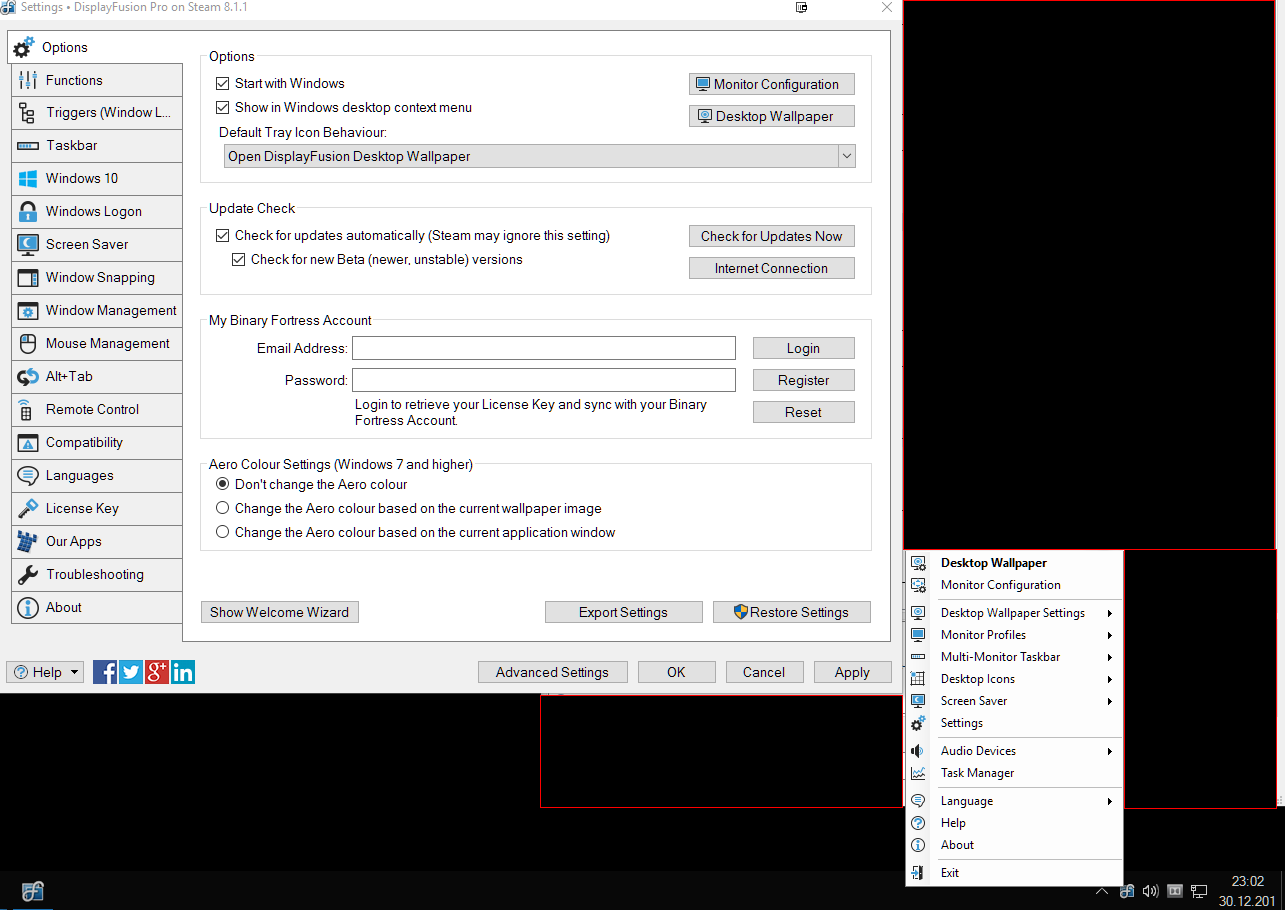This screenshot has height=910, width=1285.
Task: Click the Remote Control icon in sidebar
Action: 28,410
